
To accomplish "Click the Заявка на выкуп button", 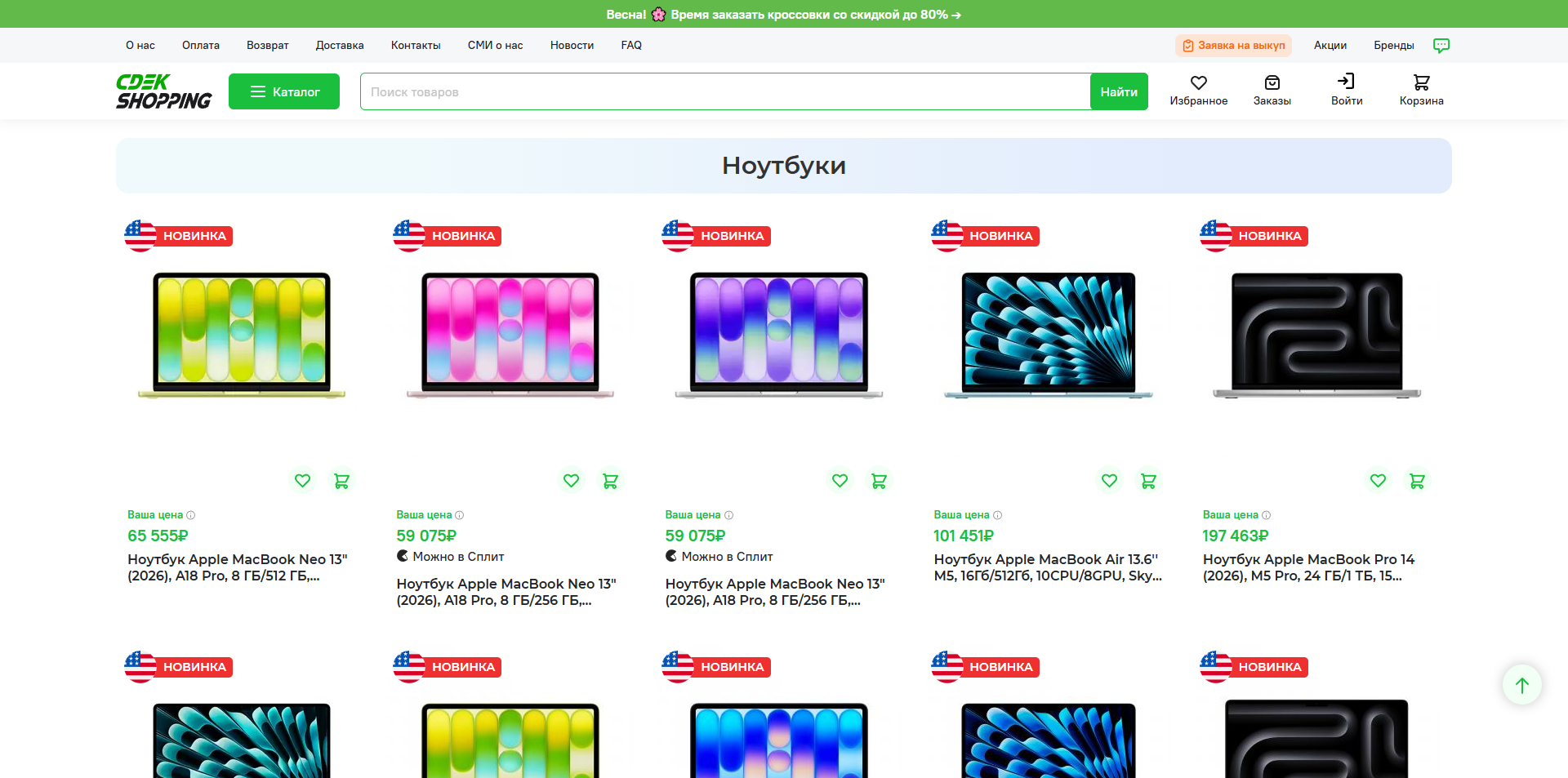I will [1233, 46].
